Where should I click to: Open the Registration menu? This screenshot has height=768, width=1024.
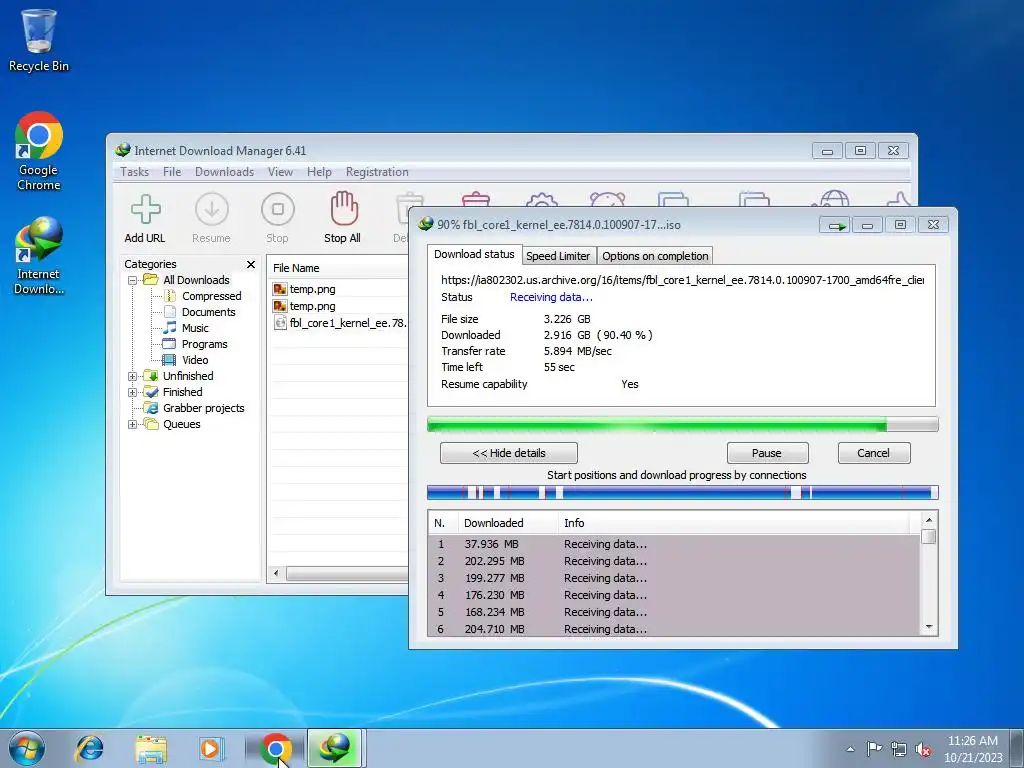377,172
